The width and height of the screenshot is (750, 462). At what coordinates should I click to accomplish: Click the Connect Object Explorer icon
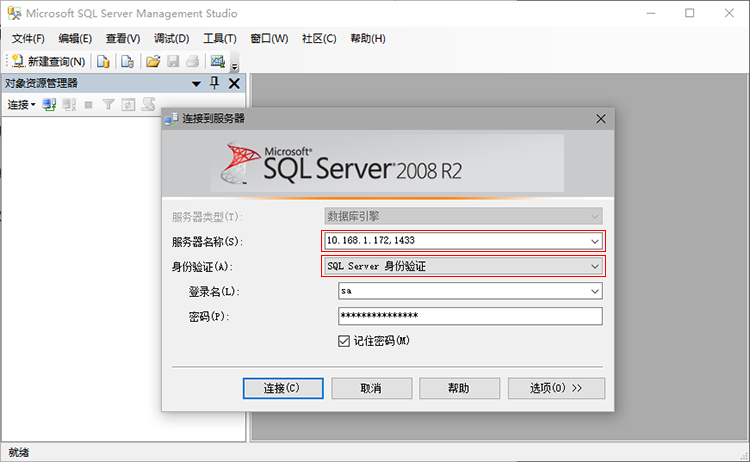(49, 104)
